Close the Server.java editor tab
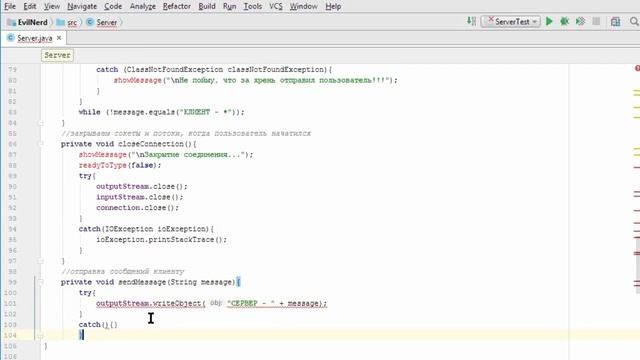 click(x=59, y=38)
